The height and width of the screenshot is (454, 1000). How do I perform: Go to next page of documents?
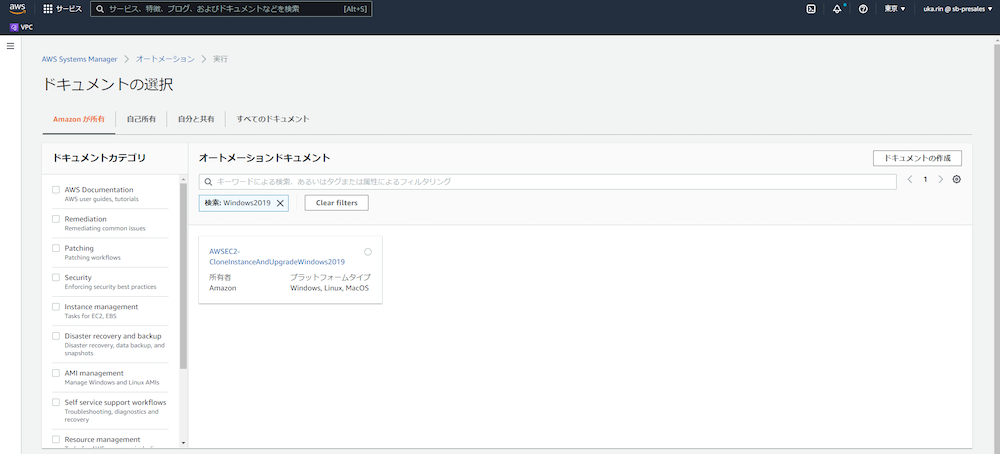tap(940, 180)
